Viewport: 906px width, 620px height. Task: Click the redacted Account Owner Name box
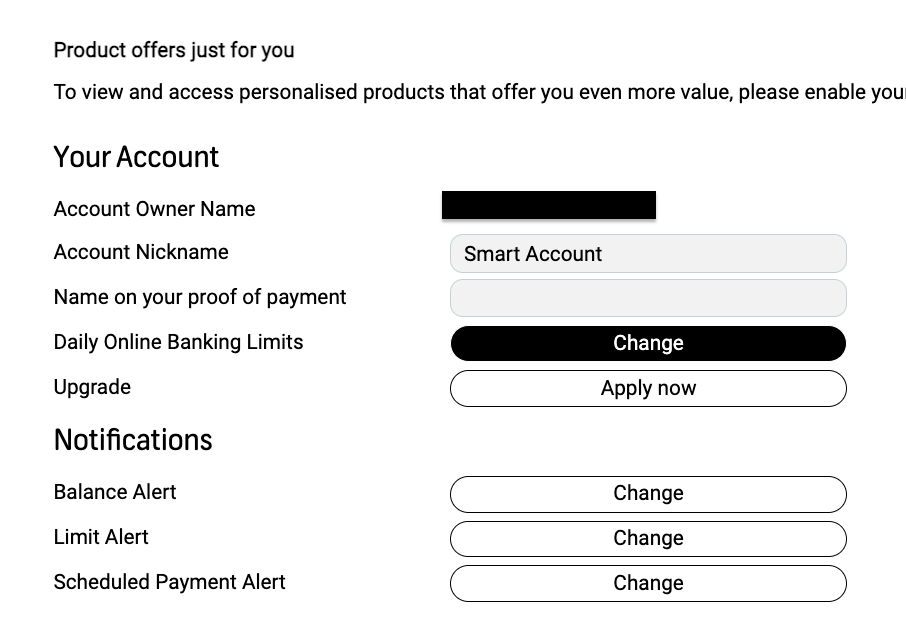(x=549, y=205)
